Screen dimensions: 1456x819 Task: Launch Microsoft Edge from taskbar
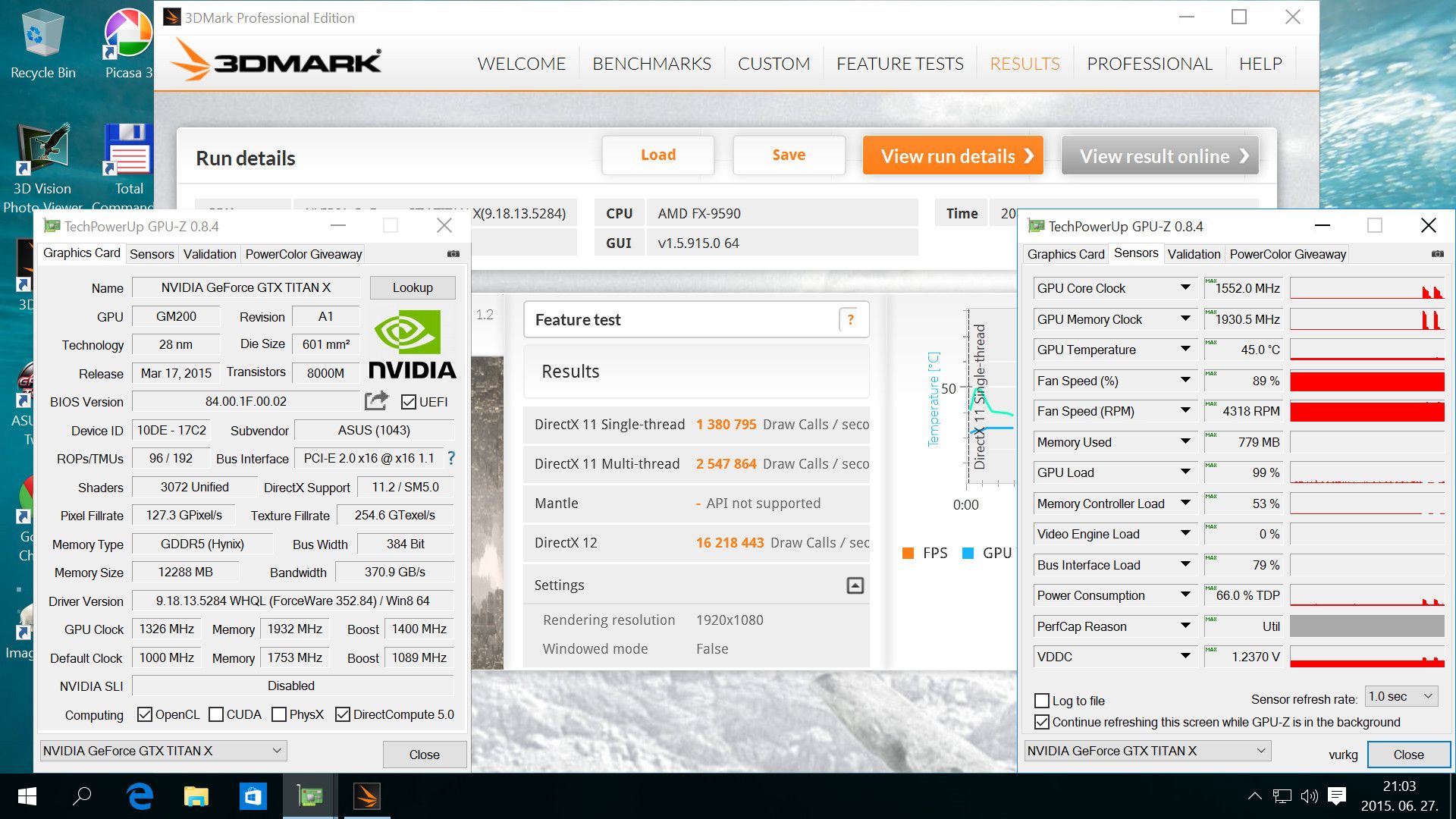coord(140,796)
